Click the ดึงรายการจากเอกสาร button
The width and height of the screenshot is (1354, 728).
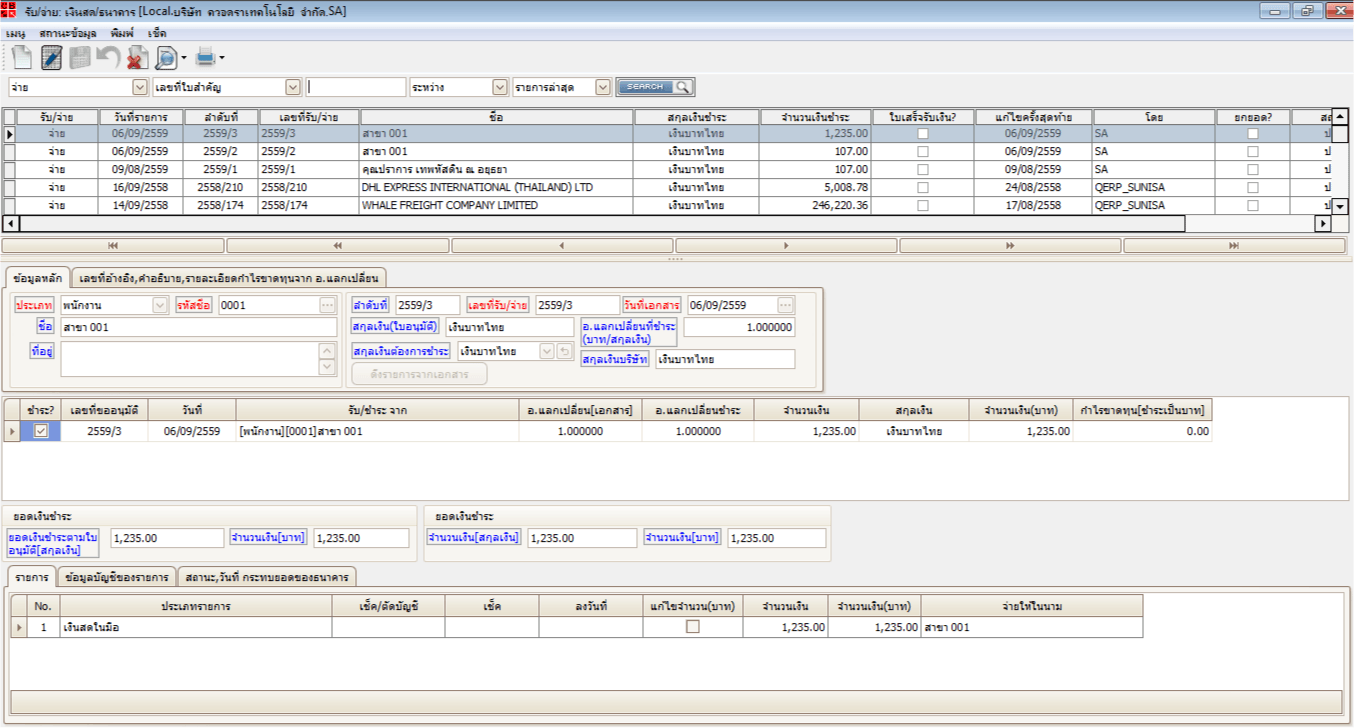(x=419, y=374)
